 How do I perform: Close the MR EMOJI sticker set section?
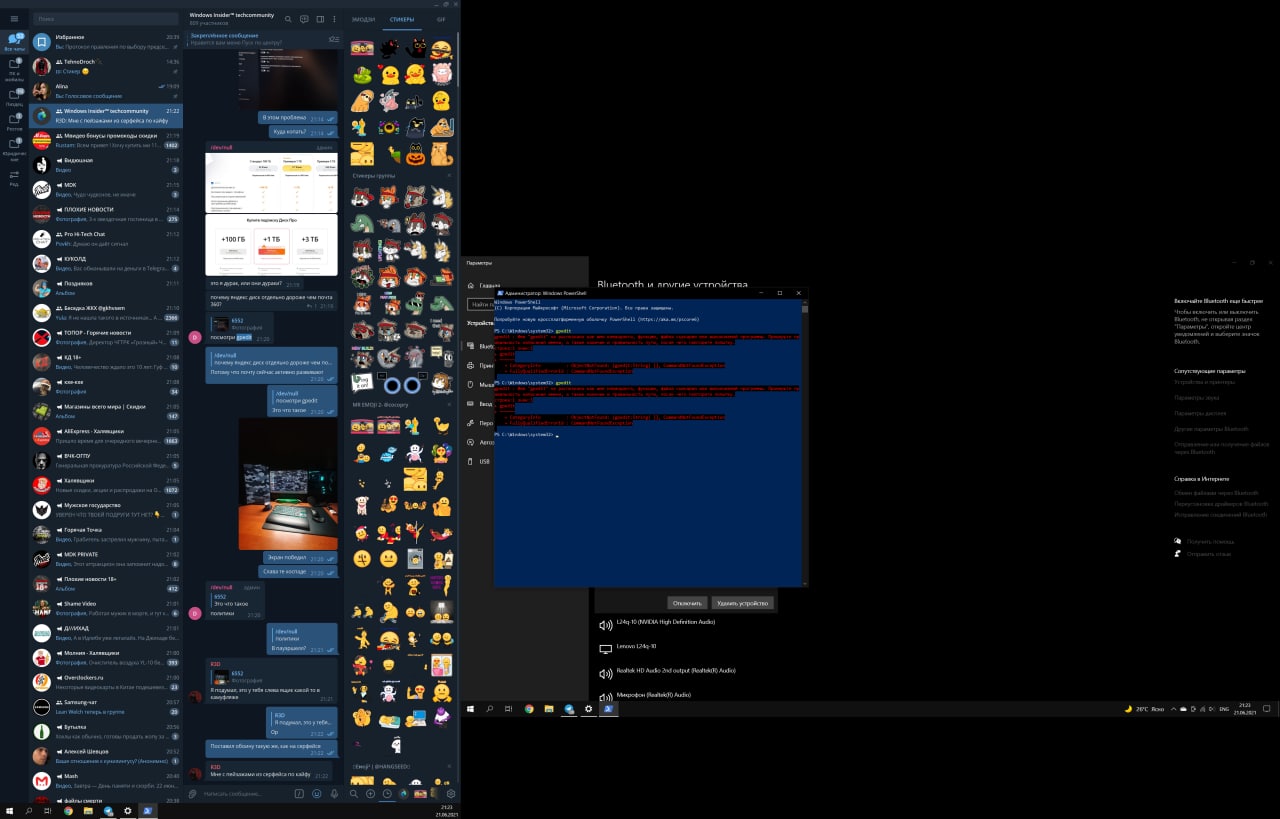tap(449, 405)
